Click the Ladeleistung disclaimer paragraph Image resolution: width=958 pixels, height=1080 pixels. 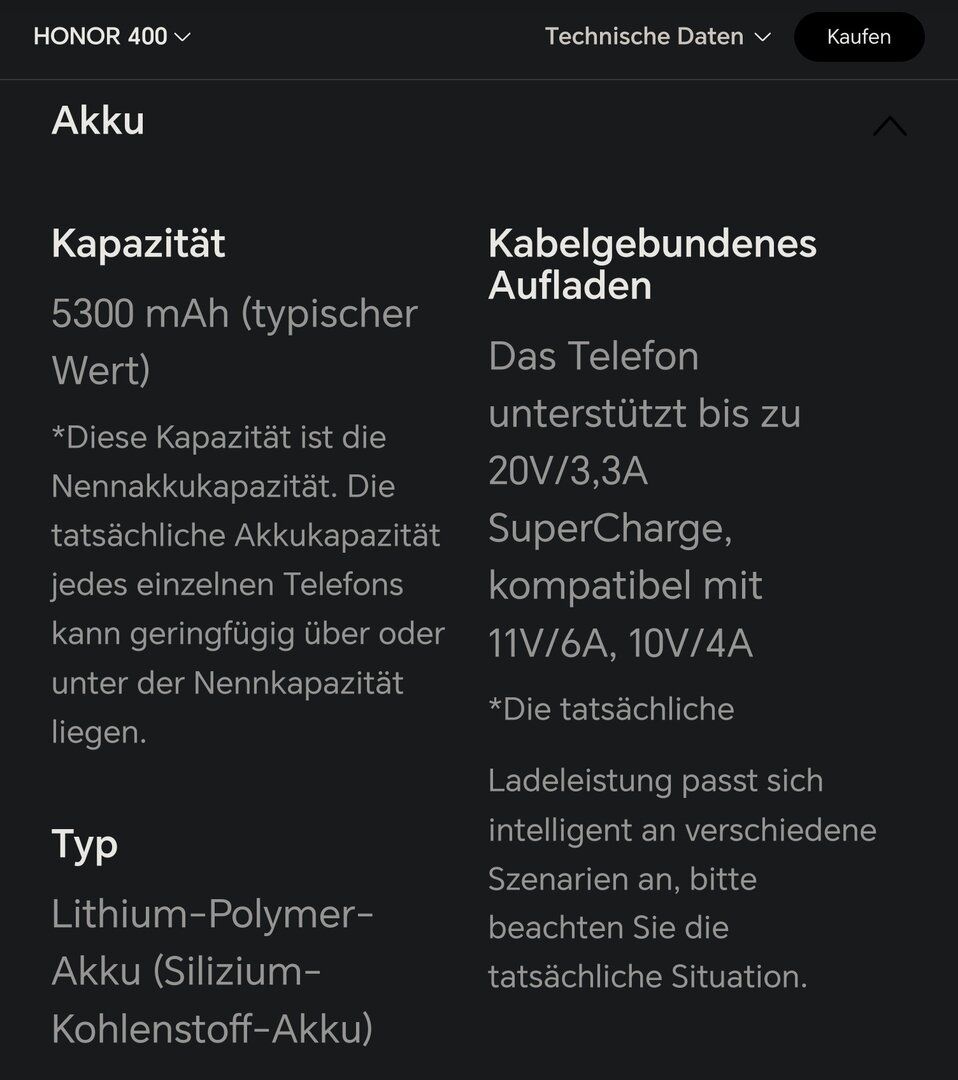[x=681, y=878]
